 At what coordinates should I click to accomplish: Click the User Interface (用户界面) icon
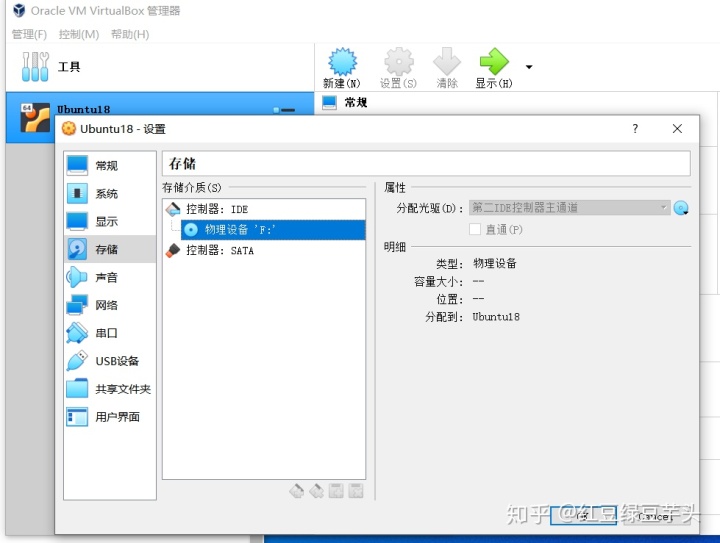77,417
